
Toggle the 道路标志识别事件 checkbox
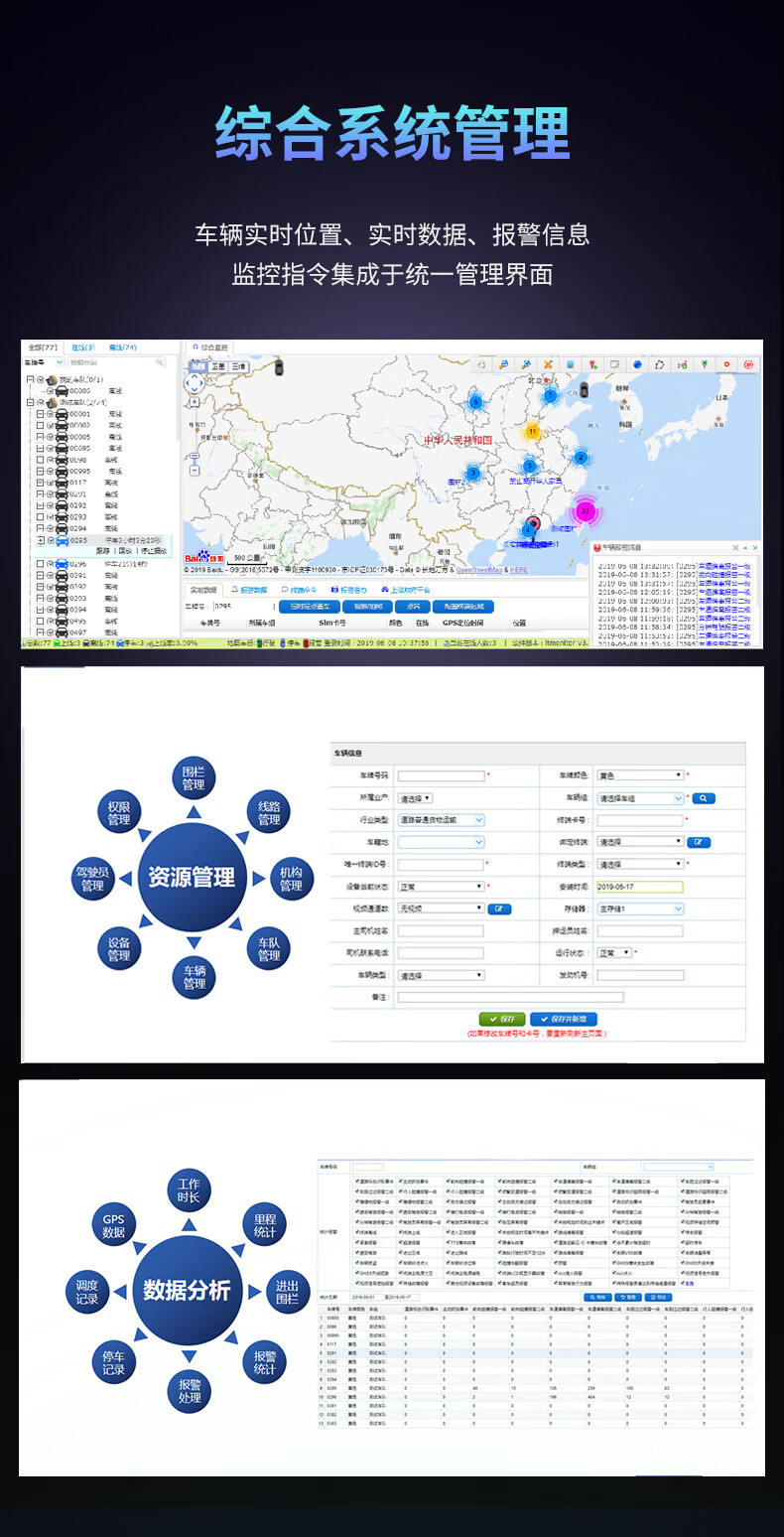pyautogui.click(x=357, y=1182)
